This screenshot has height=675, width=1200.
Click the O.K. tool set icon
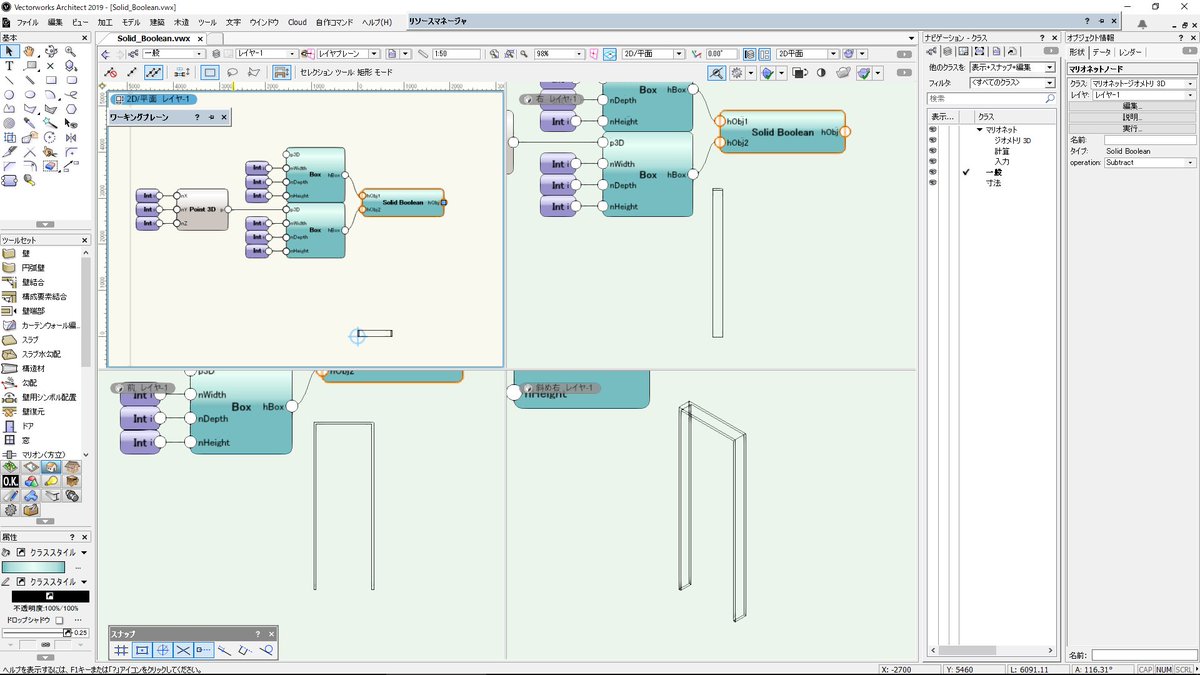click(11, 482)
